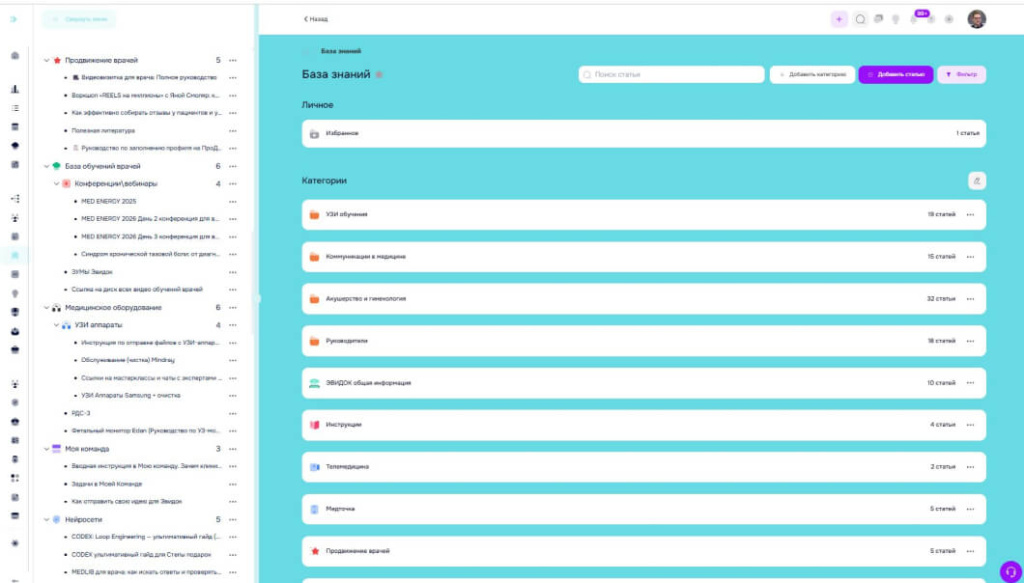This screenshot has height=583, width=1024.
Task: Click the three dots beside MED ENERGY 2025
Action: pyautogui.click(x=232, y=202)
